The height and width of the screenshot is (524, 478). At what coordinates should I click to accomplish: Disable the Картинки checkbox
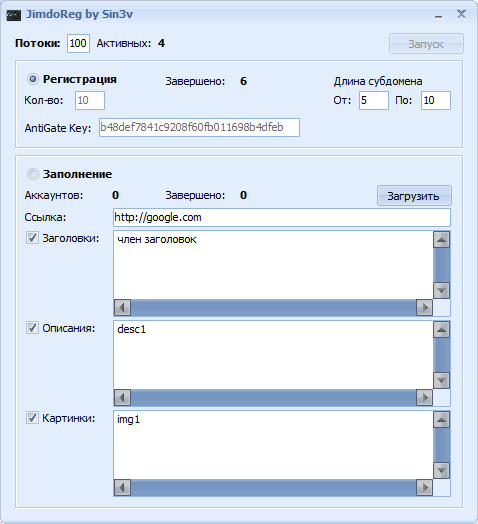32,418
